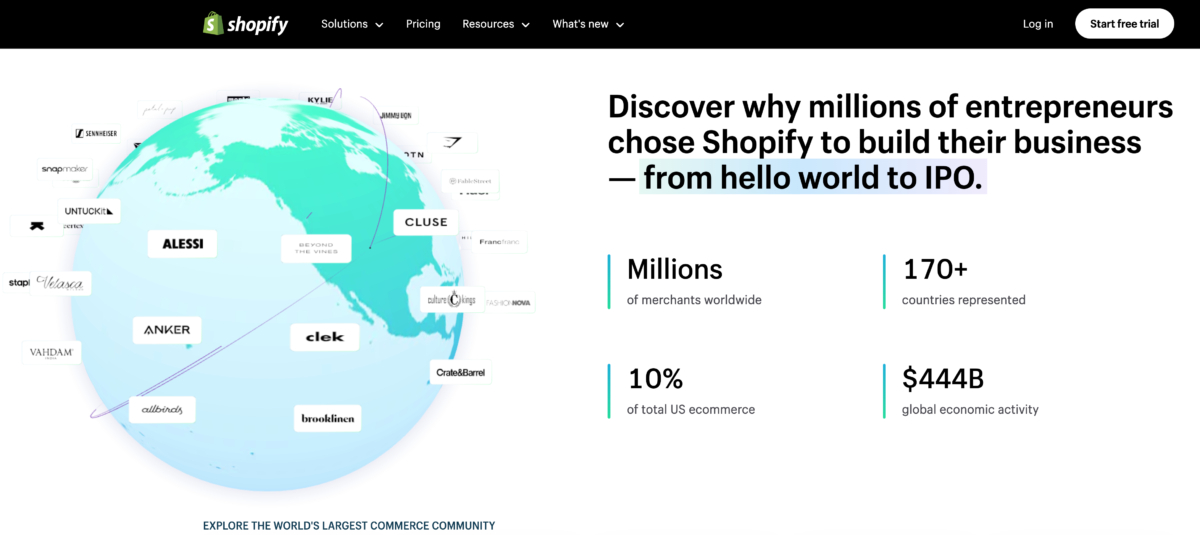This screenshot has height=535, width=1200.
Task: Click the Fashion Nova logo
Action: click(510, 302)
